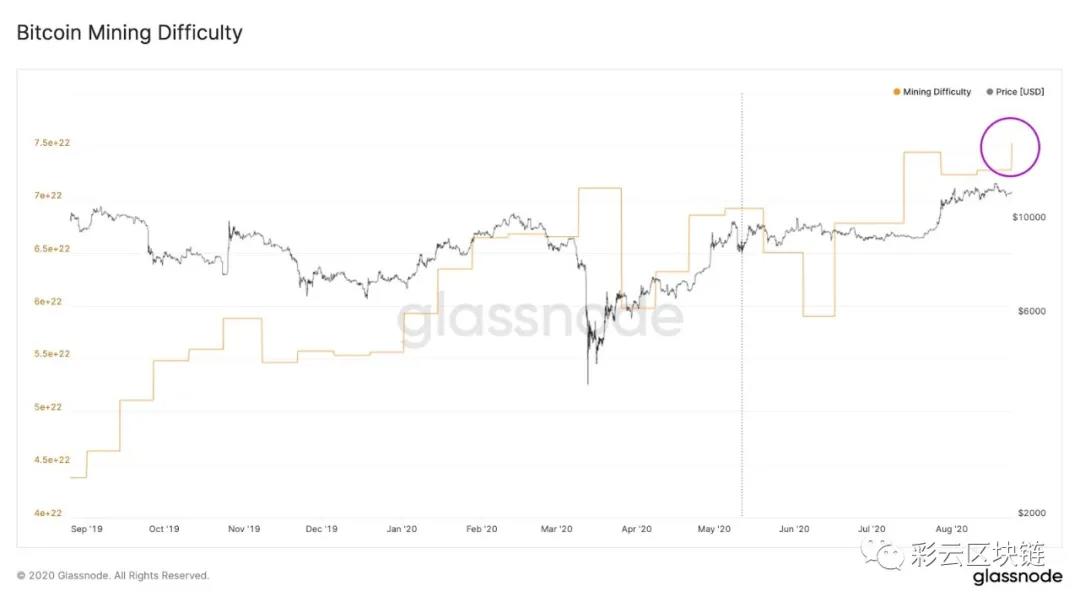This screenshot has width=1080, height=602.
Task: Toggle the Mining Difficulty legend label
Action: (937, 92)
